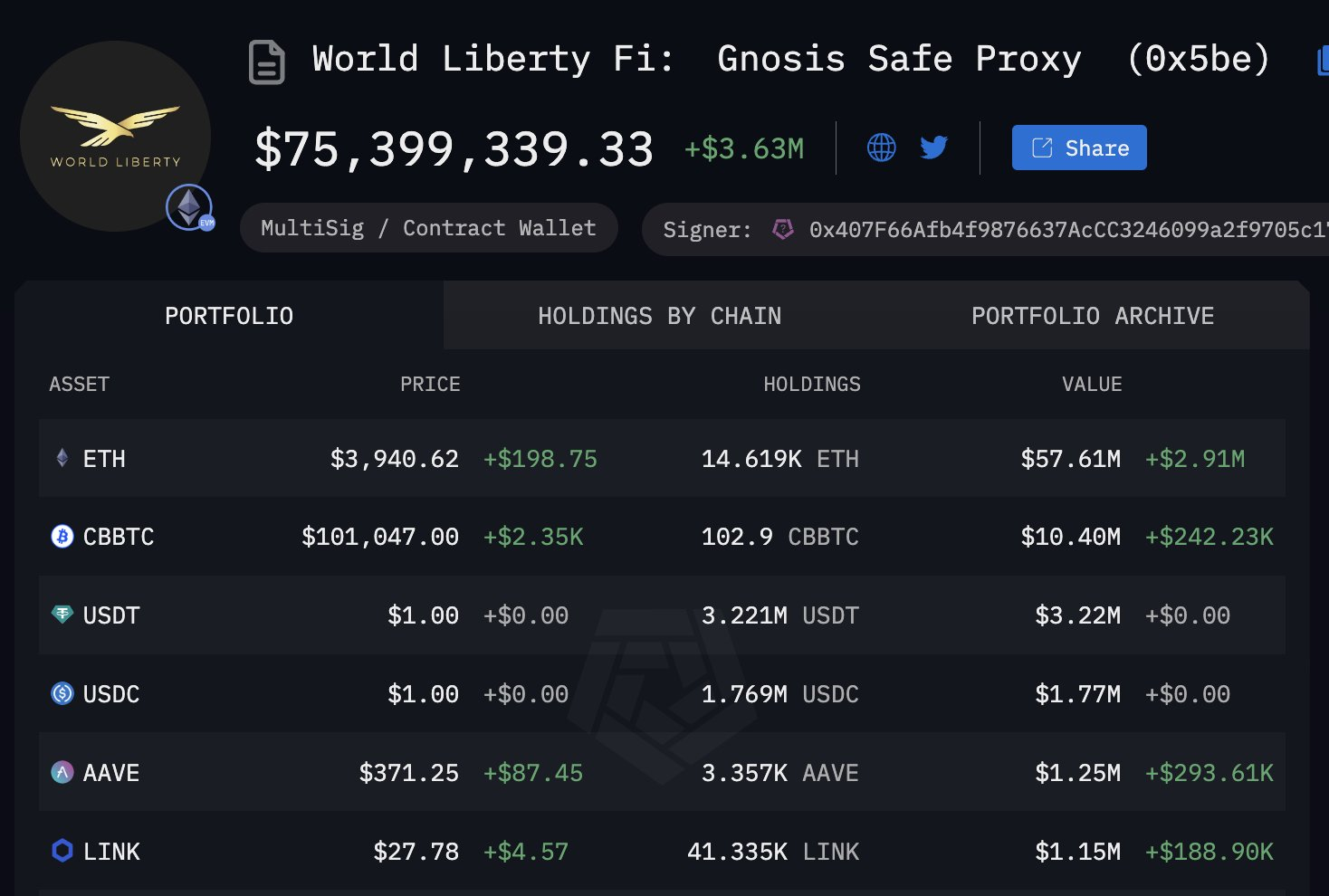Screen dimensions: 1329x896
Task: Select the Portfolio tab
Action: pos(229,316)
